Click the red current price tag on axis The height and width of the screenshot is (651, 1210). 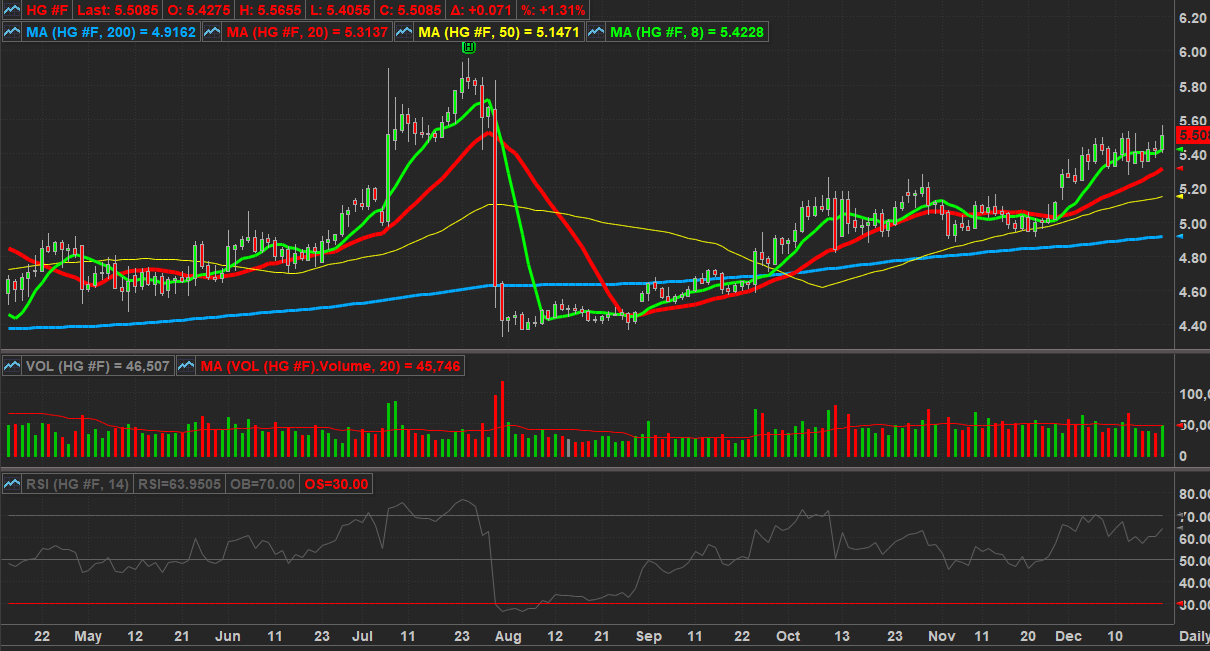coord(1194,135)
